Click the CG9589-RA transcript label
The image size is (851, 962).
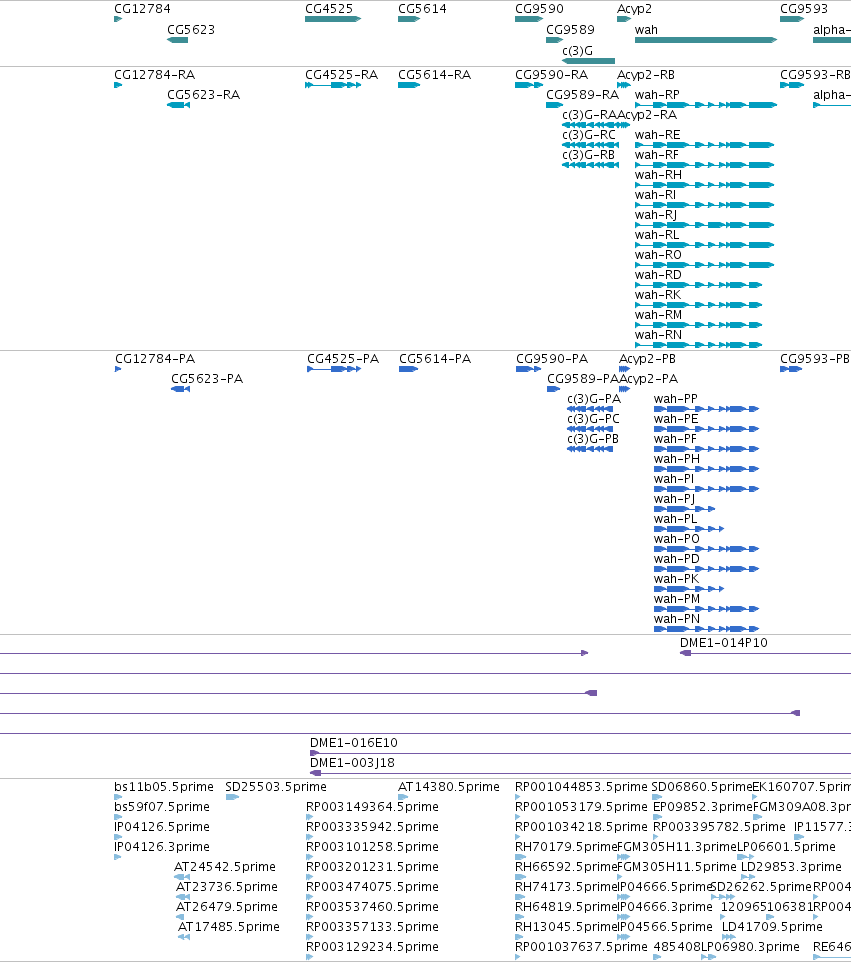coord(582,94)
